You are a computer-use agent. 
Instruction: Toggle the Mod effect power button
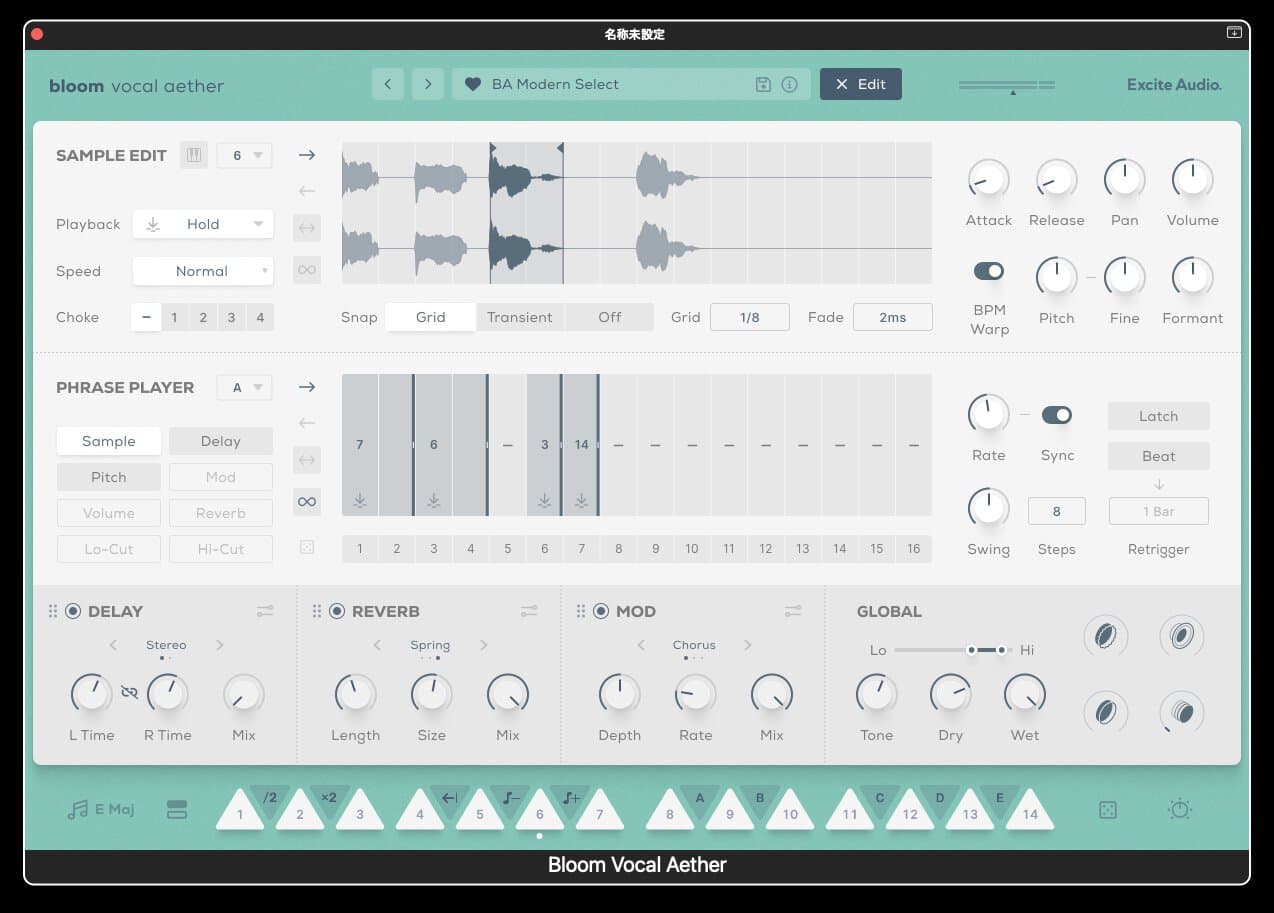601,611
